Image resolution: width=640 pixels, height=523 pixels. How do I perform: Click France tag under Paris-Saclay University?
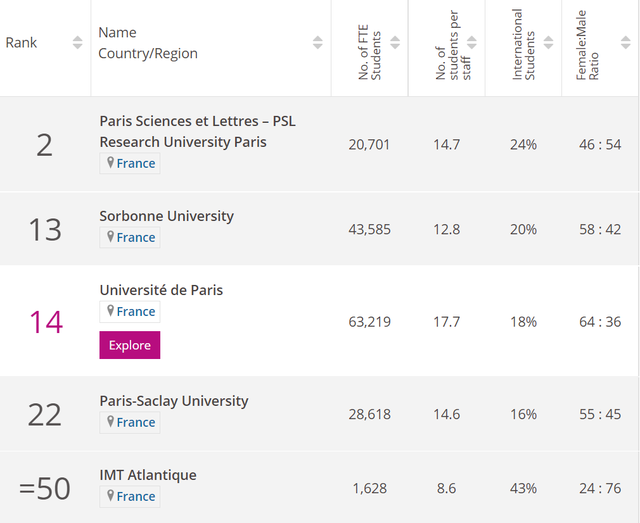[x=130, y=423]
